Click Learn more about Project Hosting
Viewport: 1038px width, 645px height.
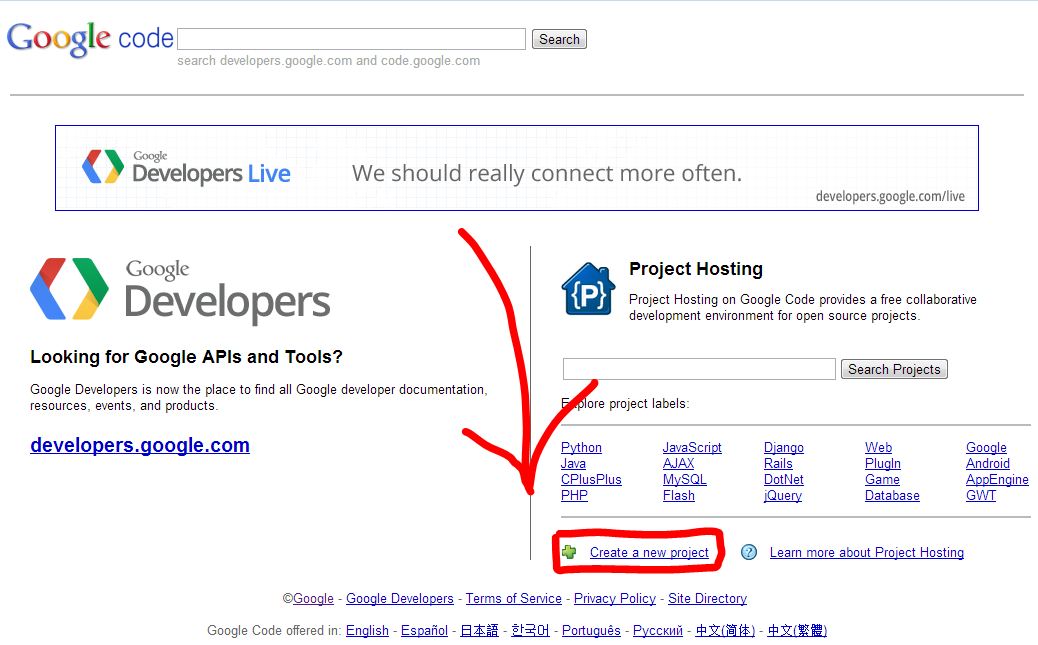tap(867, 552)
